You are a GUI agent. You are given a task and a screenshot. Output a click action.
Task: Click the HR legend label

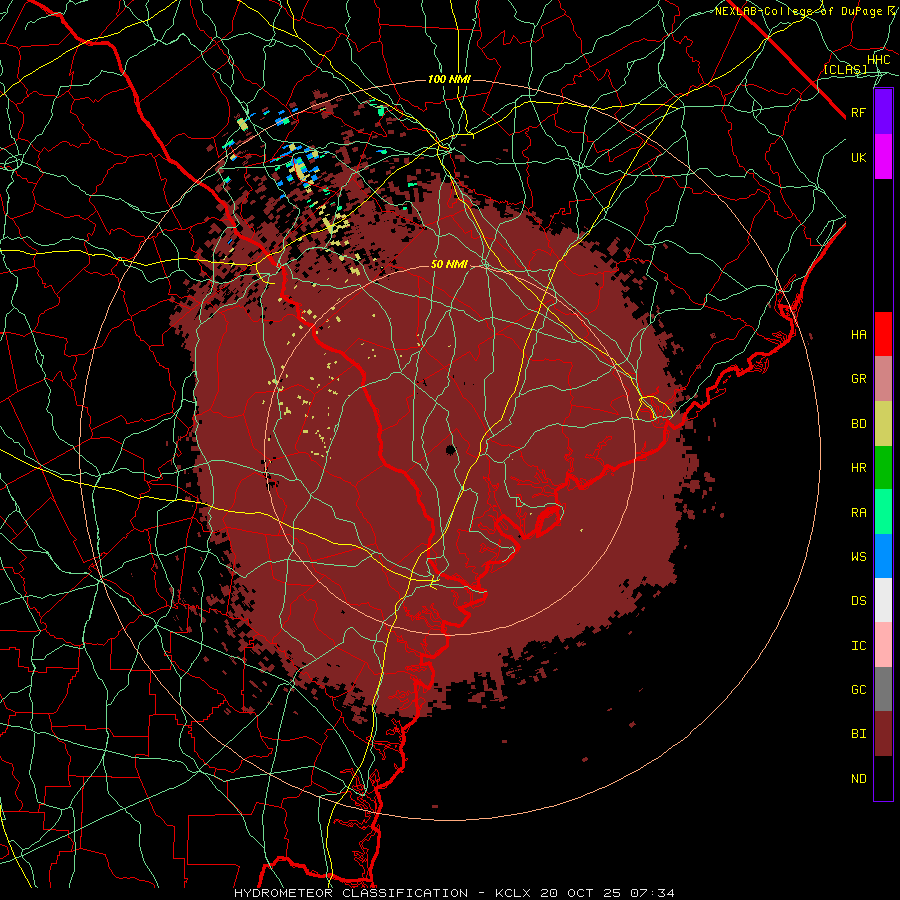(x=858, y=468)
